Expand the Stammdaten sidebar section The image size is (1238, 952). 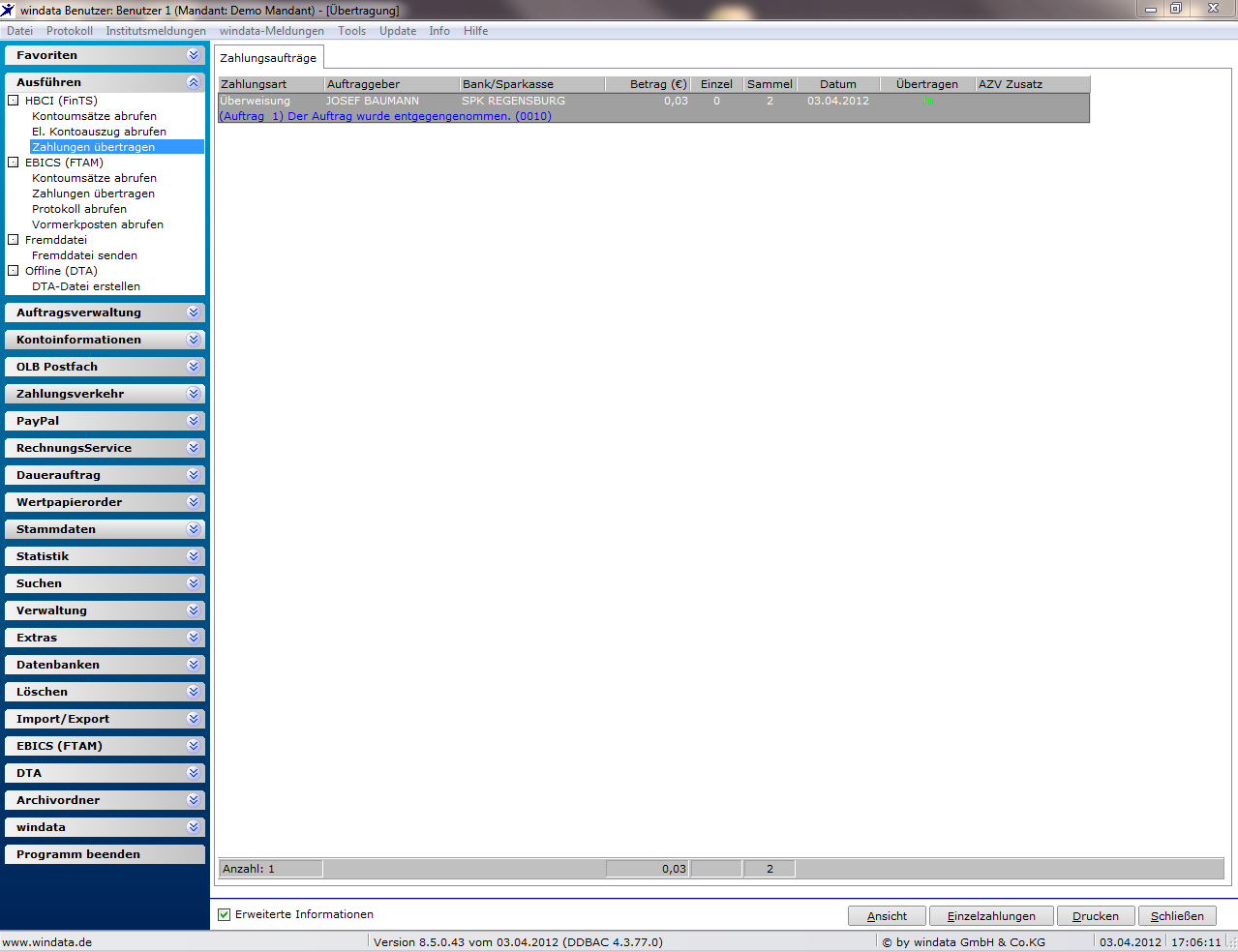pos(105,529)
